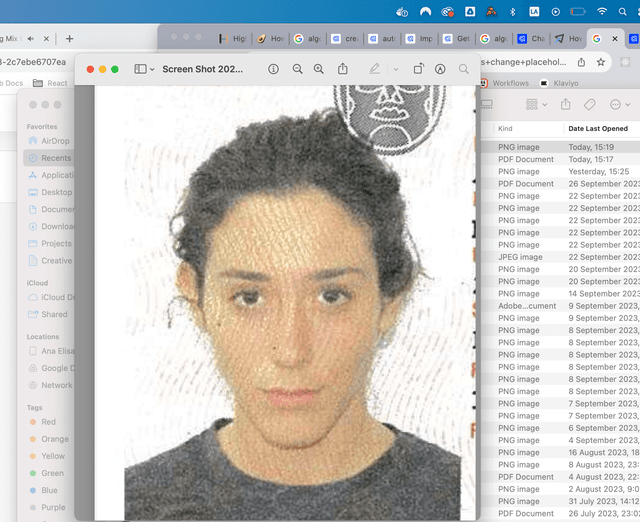Screen dimensions: 640x522
Task: Click browser extensions icon
Action: click(x=625, y=62)
